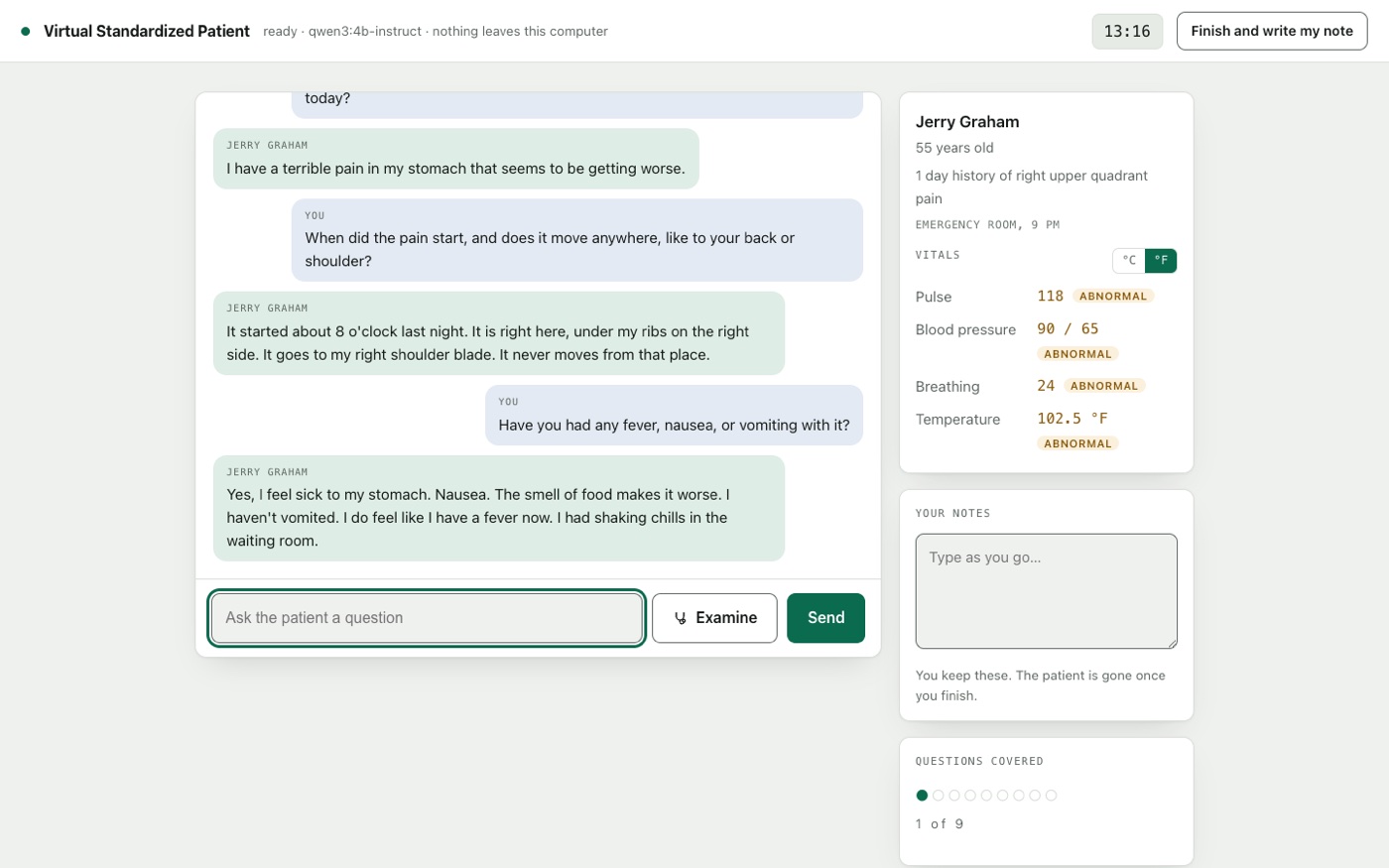This screenshot has height=868, width=1389.
Task: Click the ABNORMAL badge next to Breathing
Action: coord(1104,386)
